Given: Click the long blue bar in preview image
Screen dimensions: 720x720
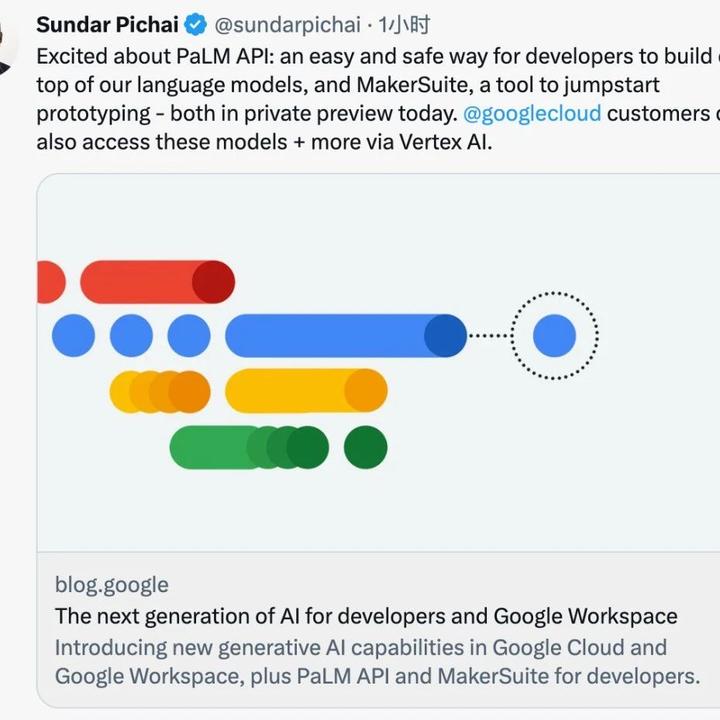Looking at the screenshot, I should [x=345, y=336].
